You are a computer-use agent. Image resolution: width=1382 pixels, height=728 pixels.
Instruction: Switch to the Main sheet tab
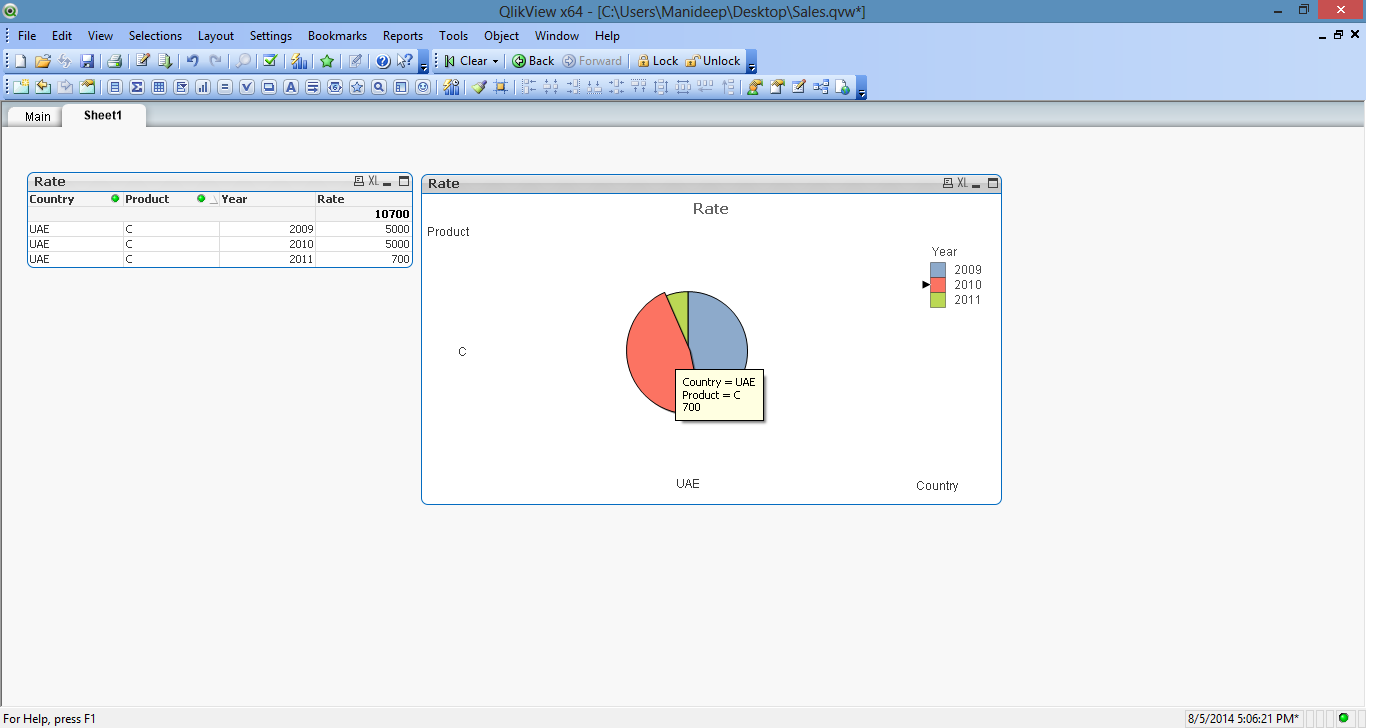37,117
